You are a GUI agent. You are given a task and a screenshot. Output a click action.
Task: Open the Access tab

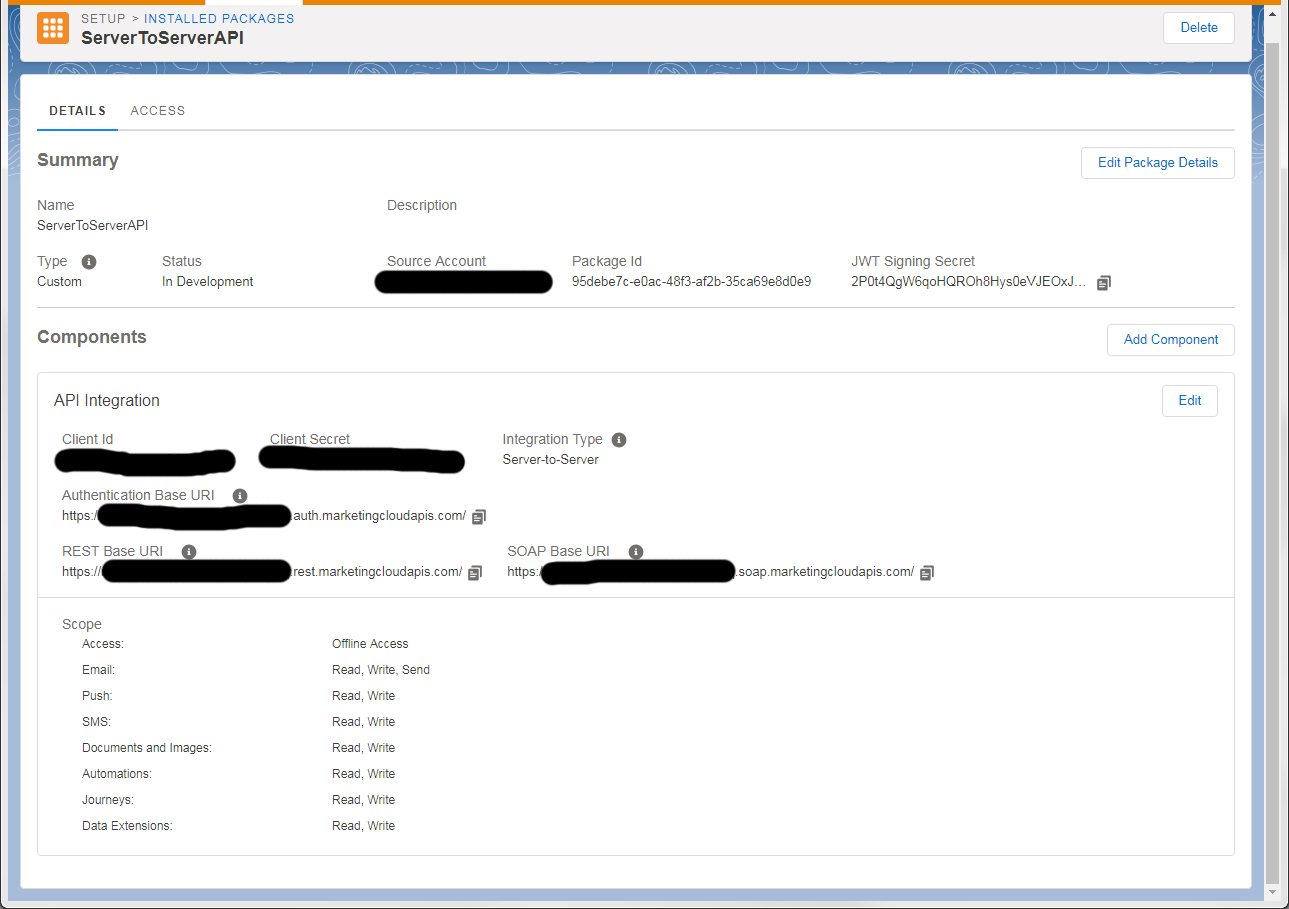pyautogui.click(x=158, y=111)
